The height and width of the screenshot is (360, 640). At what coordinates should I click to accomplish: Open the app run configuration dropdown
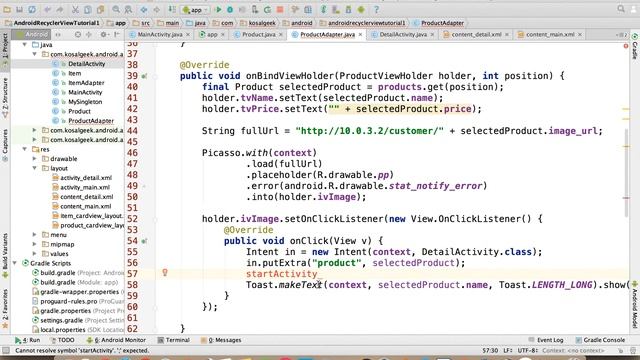pos(195,9)
